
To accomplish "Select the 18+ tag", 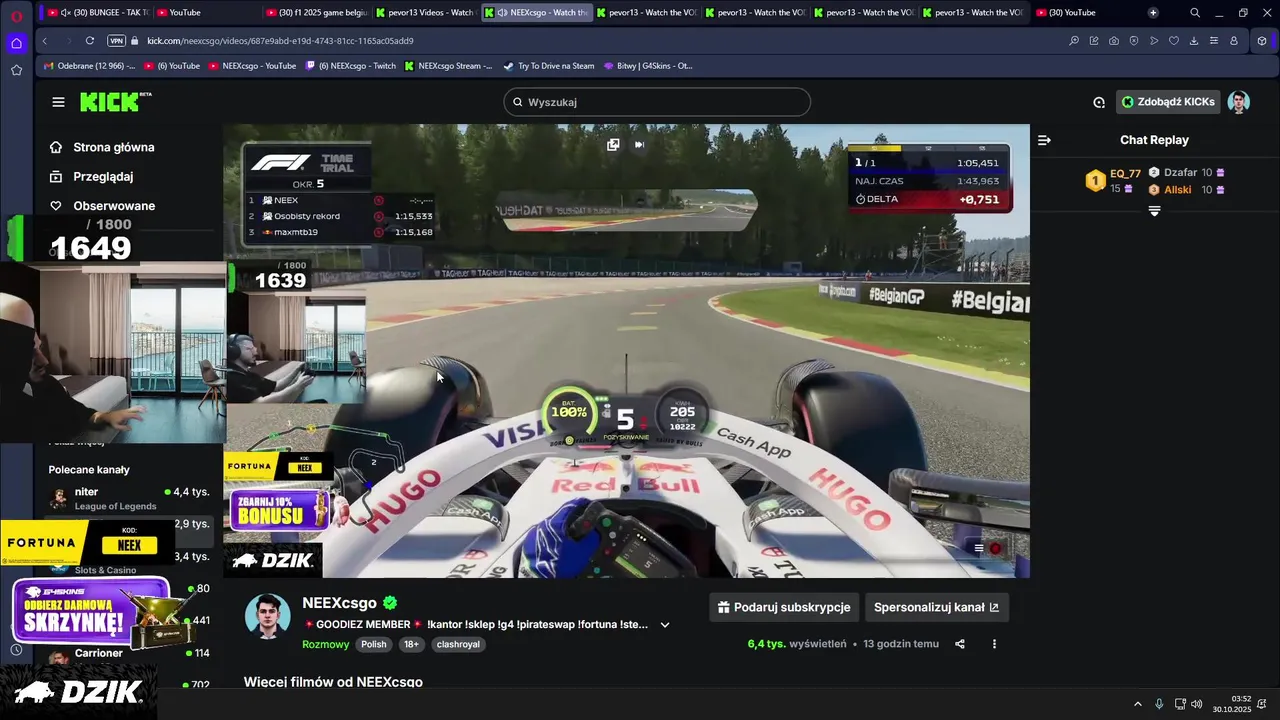I will tap(411, 644).
